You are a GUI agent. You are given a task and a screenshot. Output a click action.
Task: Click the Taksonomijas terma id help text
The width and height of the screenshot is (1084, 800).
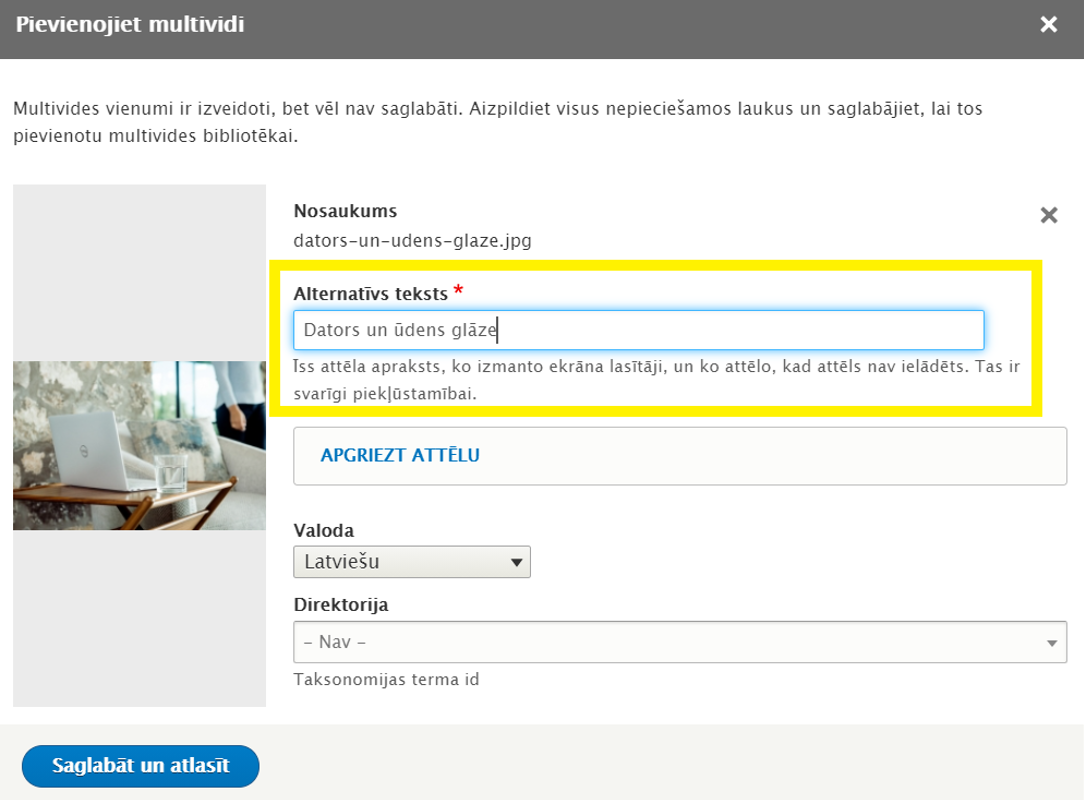click(x=386, y=679)
